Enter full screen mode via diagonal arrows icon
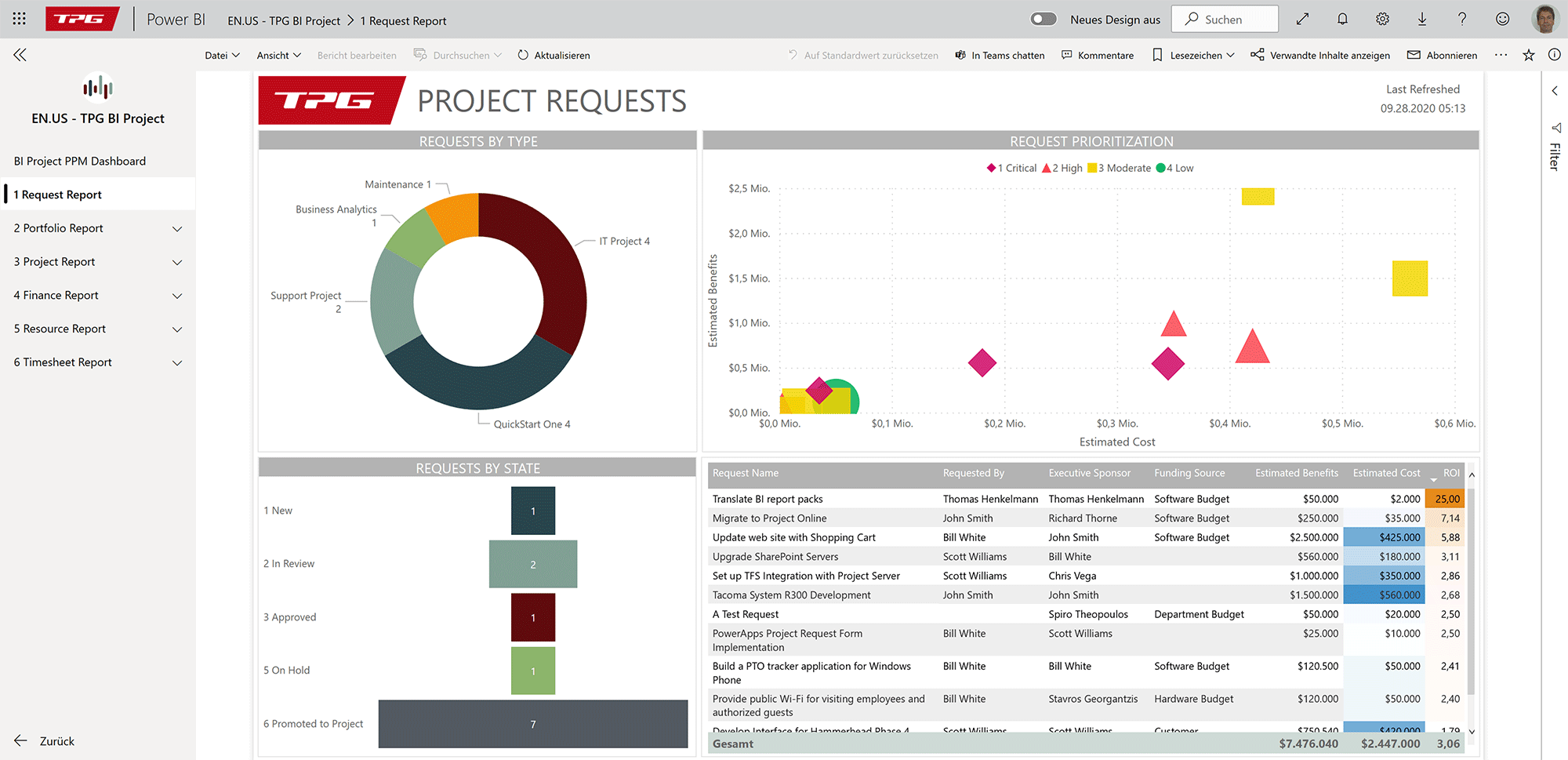The image size is (1568, 760). coord(1302,18)
